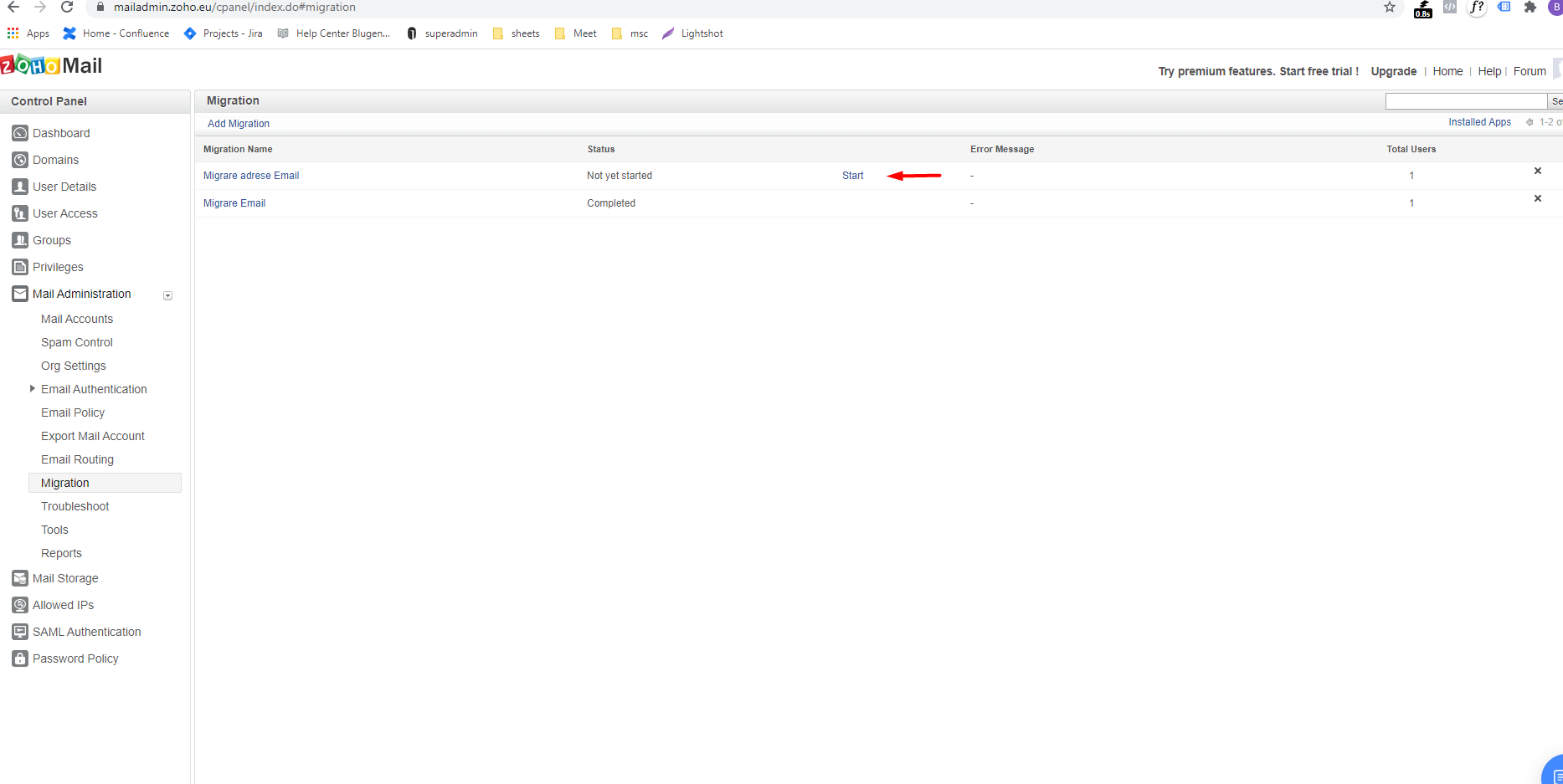Select Org Settings in sidebar
The image size is (1563, 784).
74,366
